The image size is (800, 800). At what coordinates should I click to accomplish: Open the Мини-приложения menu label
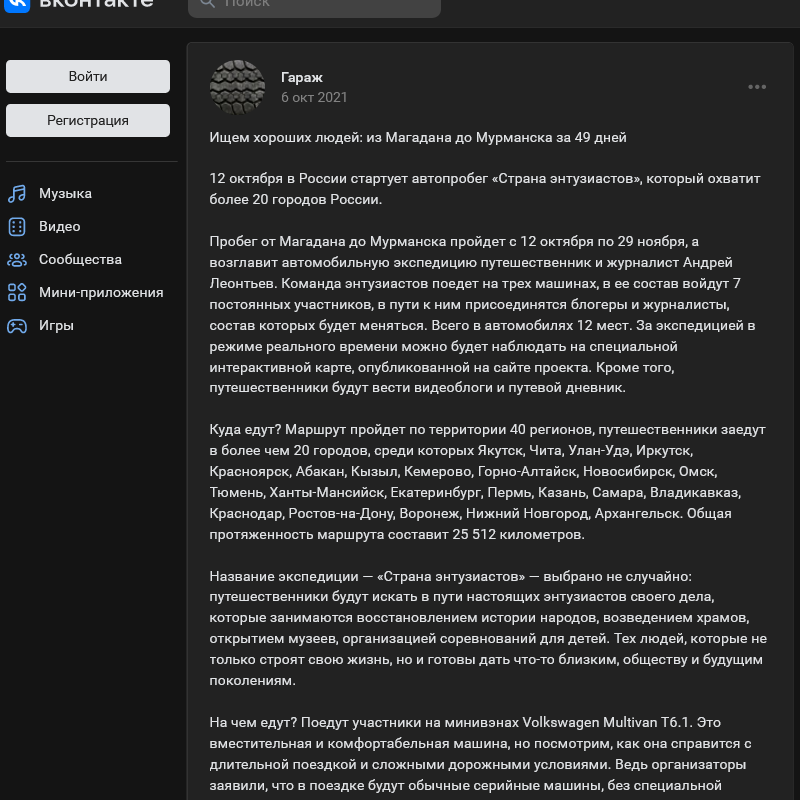pyautogui.click(x=100, y=292)
